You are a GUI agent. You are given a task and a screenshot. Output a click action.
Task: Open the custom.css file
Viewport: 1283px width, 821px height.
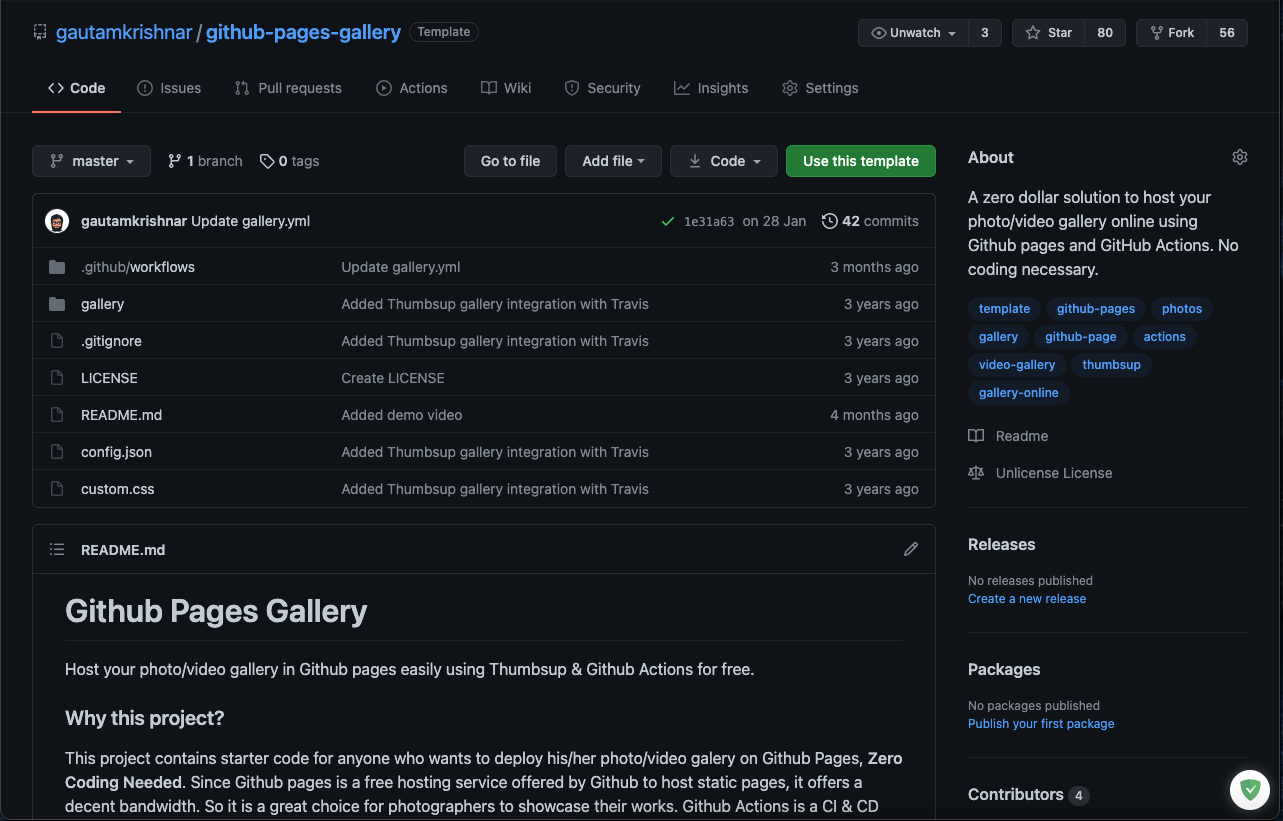(117, 489)
